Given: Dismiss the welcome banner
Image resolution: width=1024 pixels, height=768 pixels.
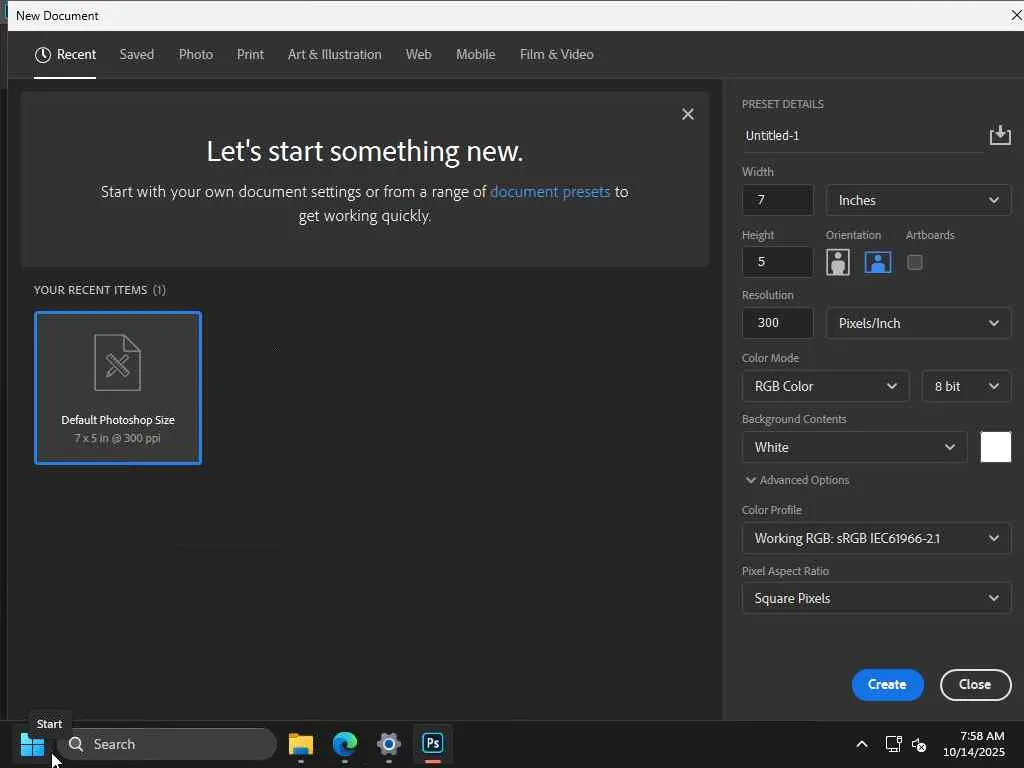Looking at the screenshot, I should (688, 114).
